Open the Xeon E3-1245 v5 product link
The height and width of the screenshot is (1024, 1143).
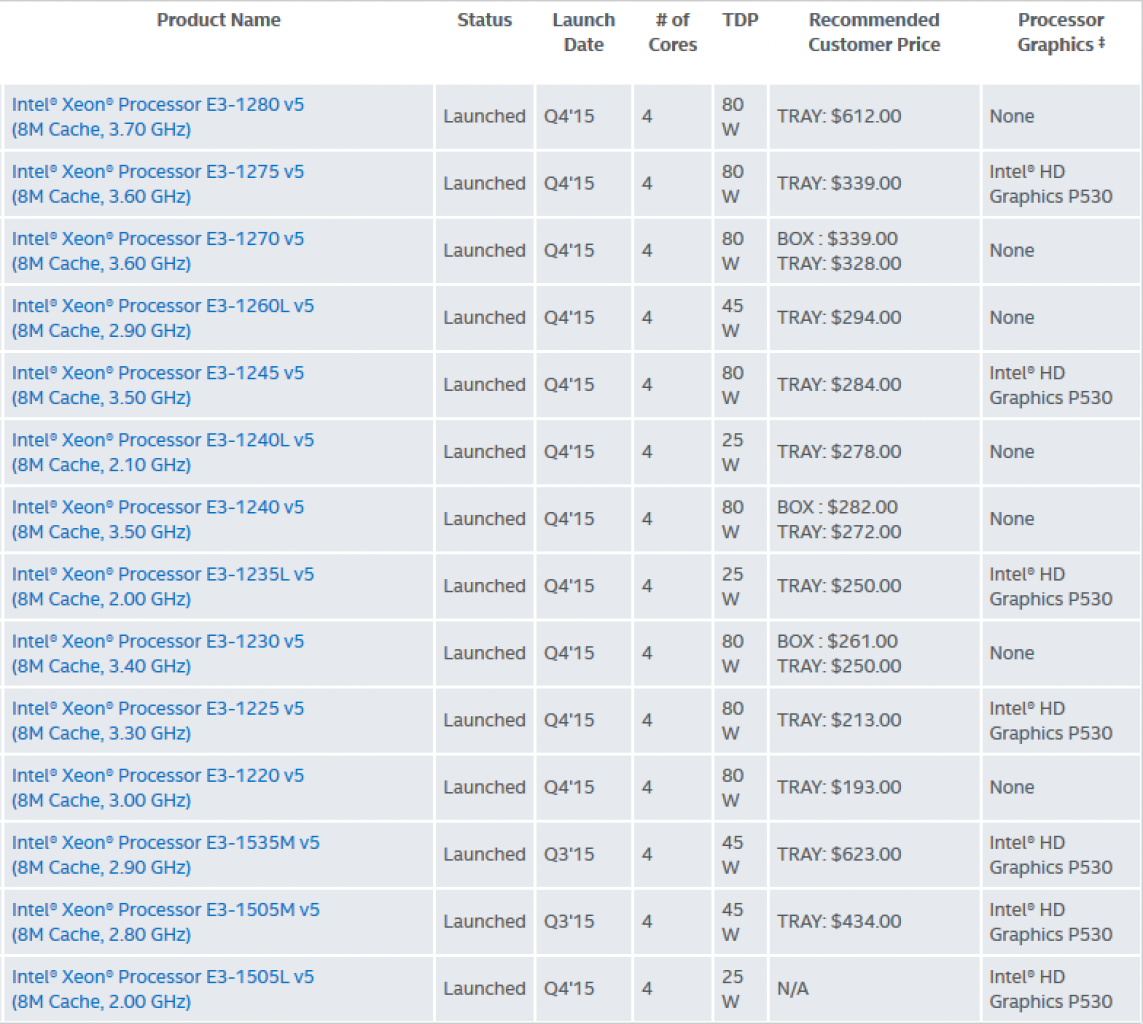[157, 385]
